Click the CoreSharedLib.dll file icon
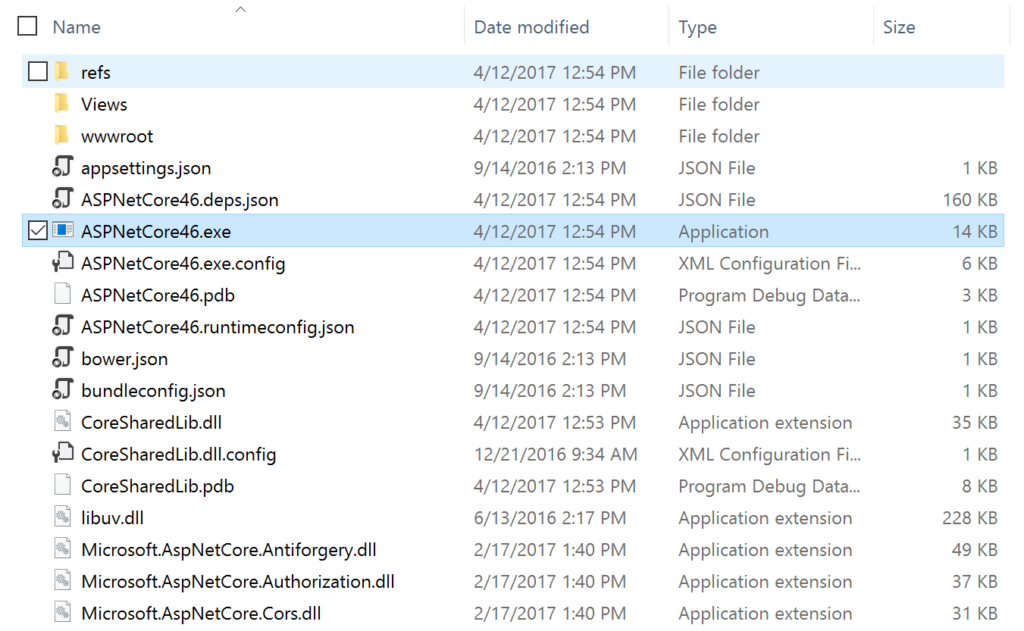Screen dimensions: 1024x631 pos(63,421)
